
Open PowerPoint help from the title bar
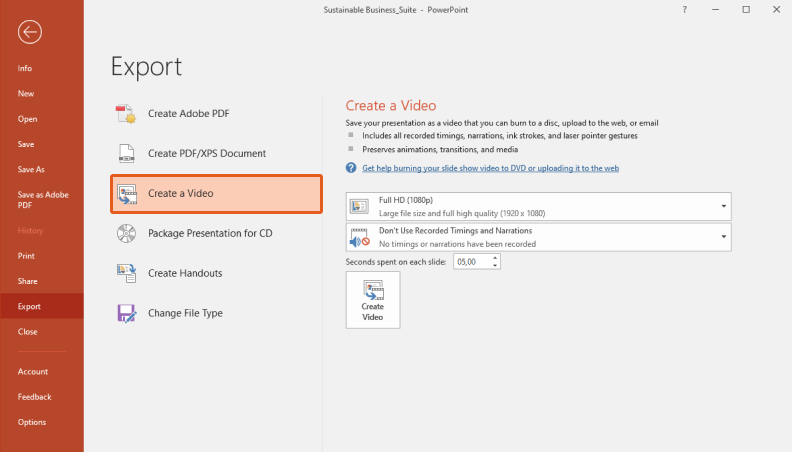click(684, 10)
